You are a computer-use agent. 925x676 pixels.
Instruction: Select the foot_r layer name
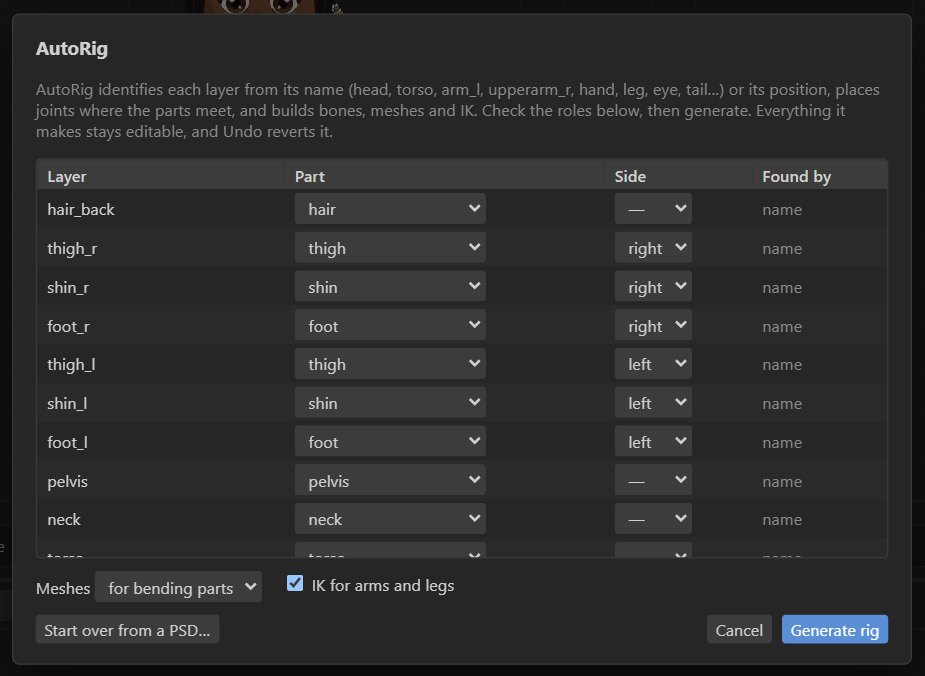coord(68,326)
